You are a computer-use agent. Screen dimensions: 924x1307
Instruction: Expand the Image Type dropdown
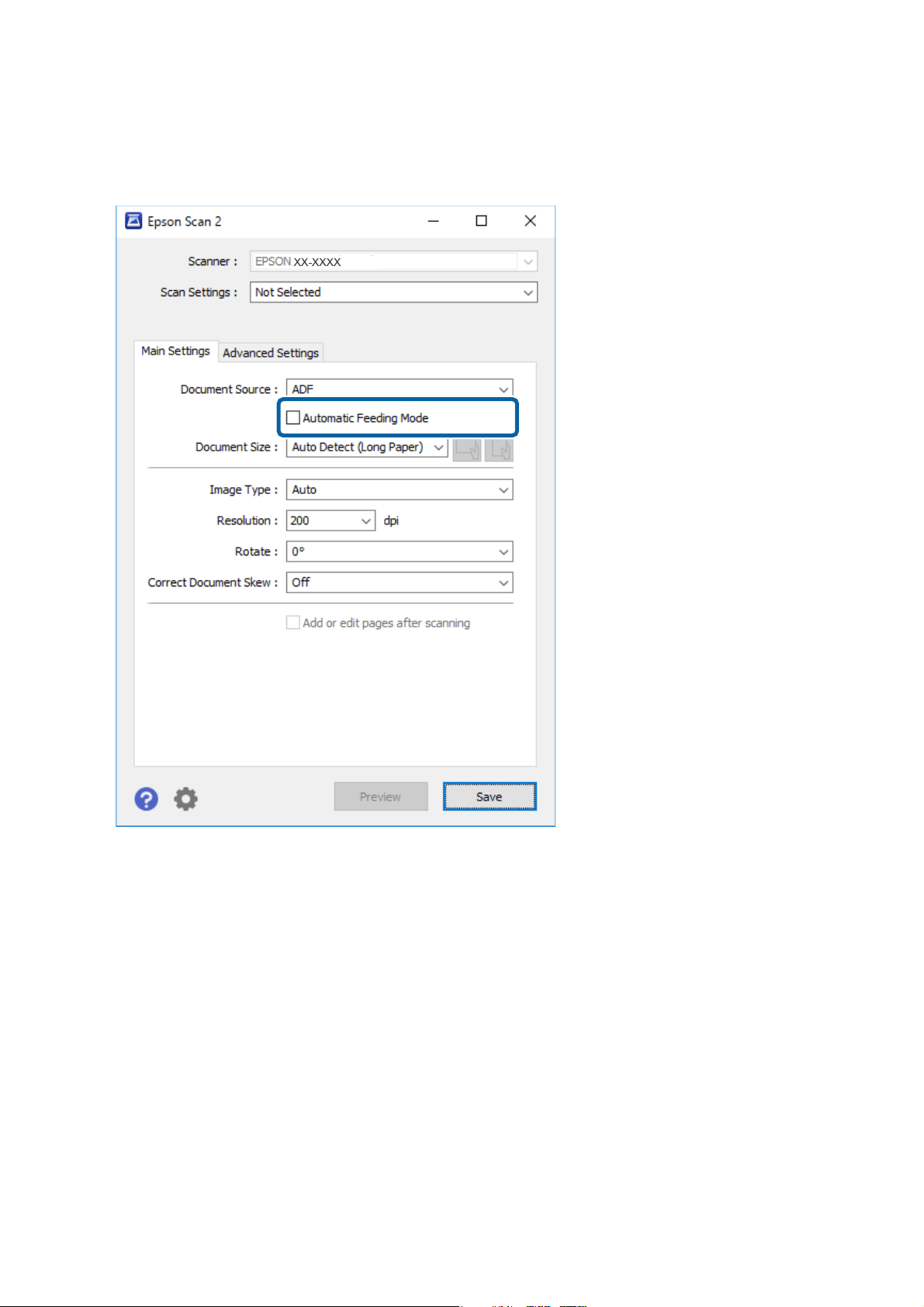(400, 490)
